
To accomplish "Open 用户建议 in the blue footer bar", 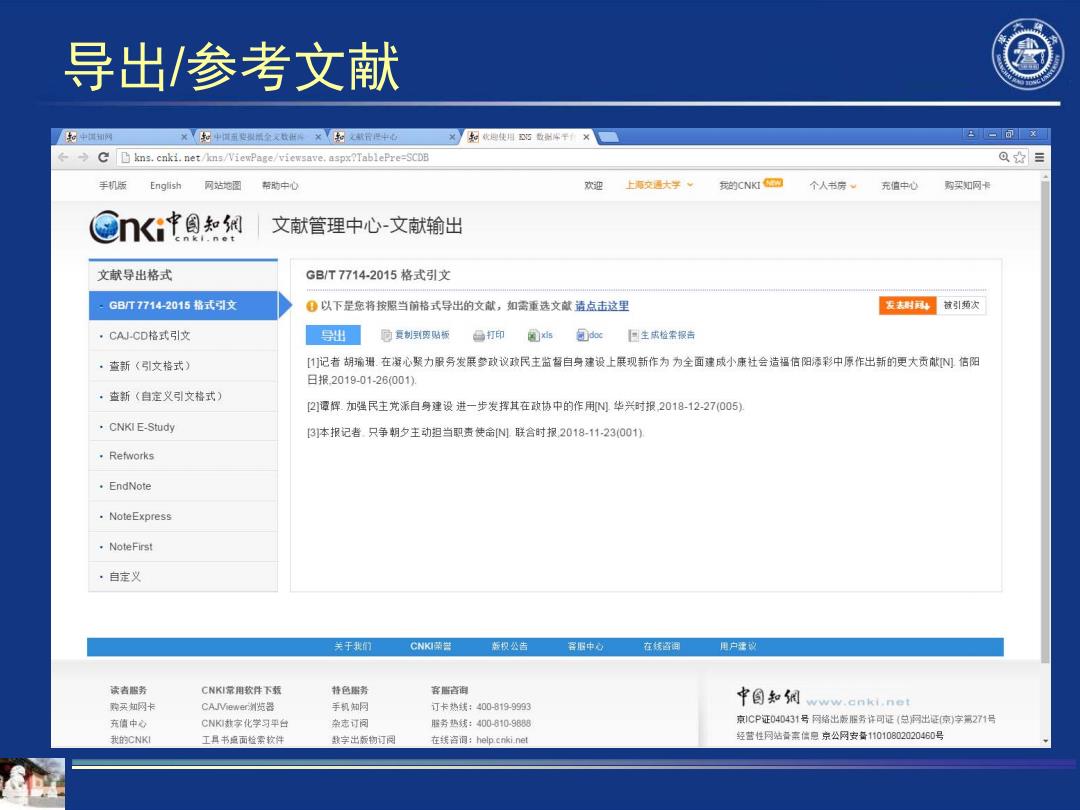I will (738, 647).
